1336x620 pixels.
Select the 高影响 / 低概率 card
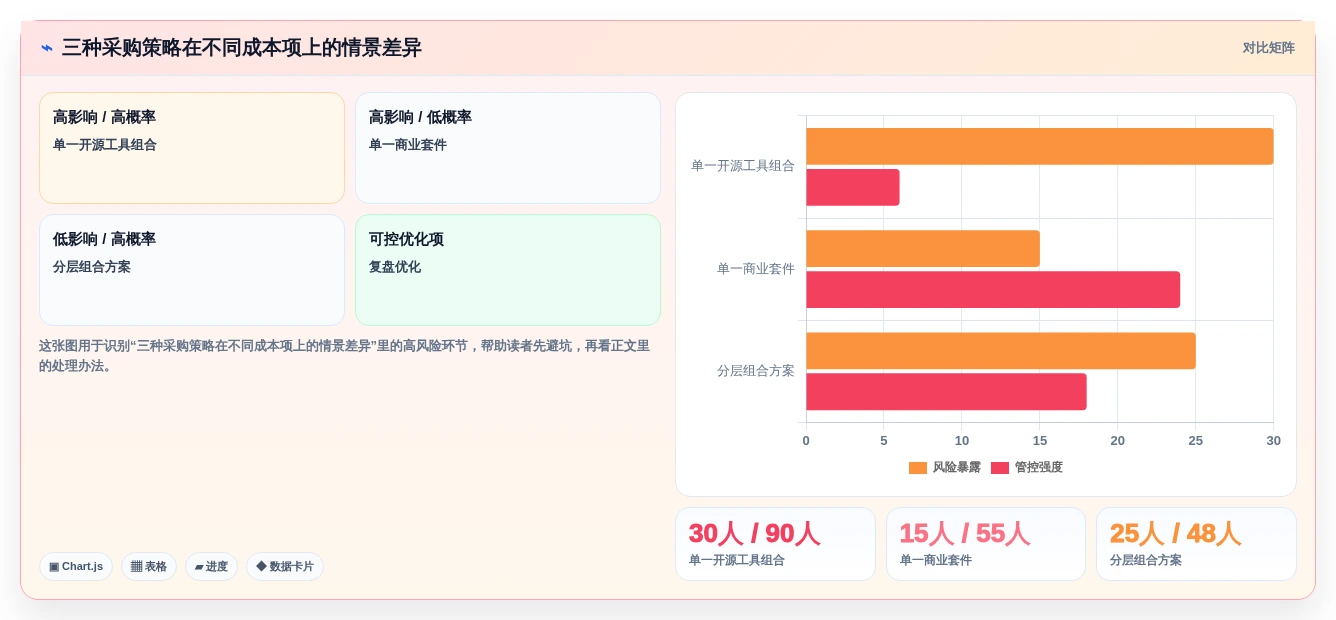click(x=508, y=148)
